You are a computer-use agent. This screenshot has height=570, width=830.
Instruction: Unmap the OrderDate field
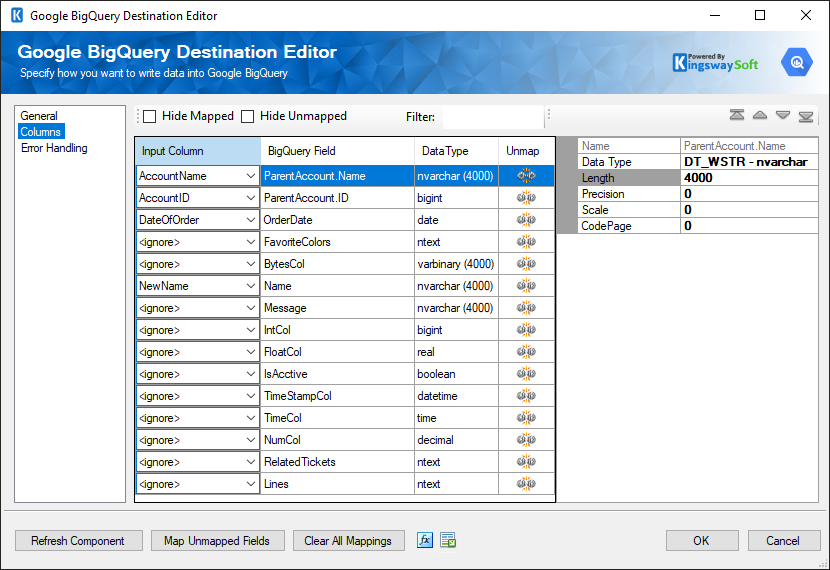tap(526, 220)
